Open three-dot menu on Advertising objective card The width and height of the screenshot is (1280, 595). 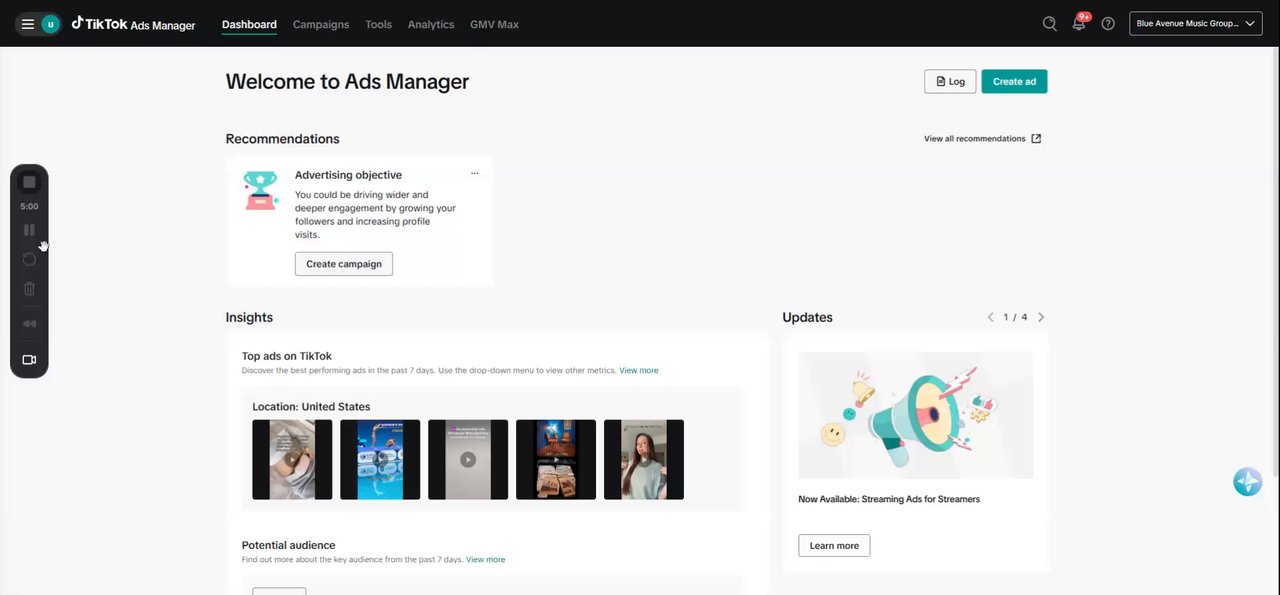point(474,173)
